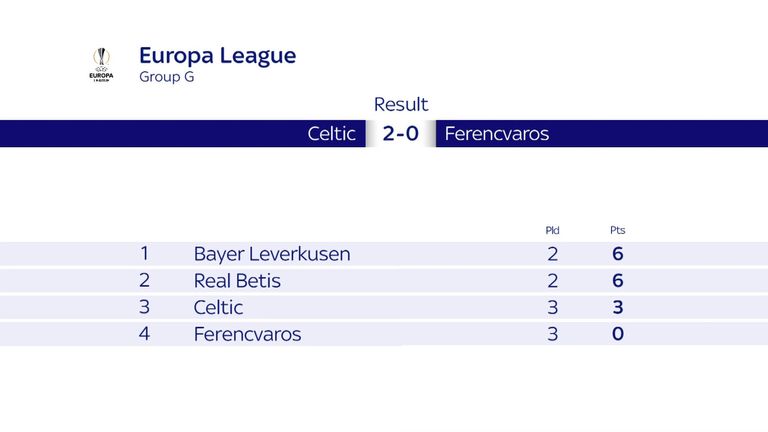The width and height of the screenshot is (768, 432).
Task: Click Real Betis's played games value
Action: point(552,281)
